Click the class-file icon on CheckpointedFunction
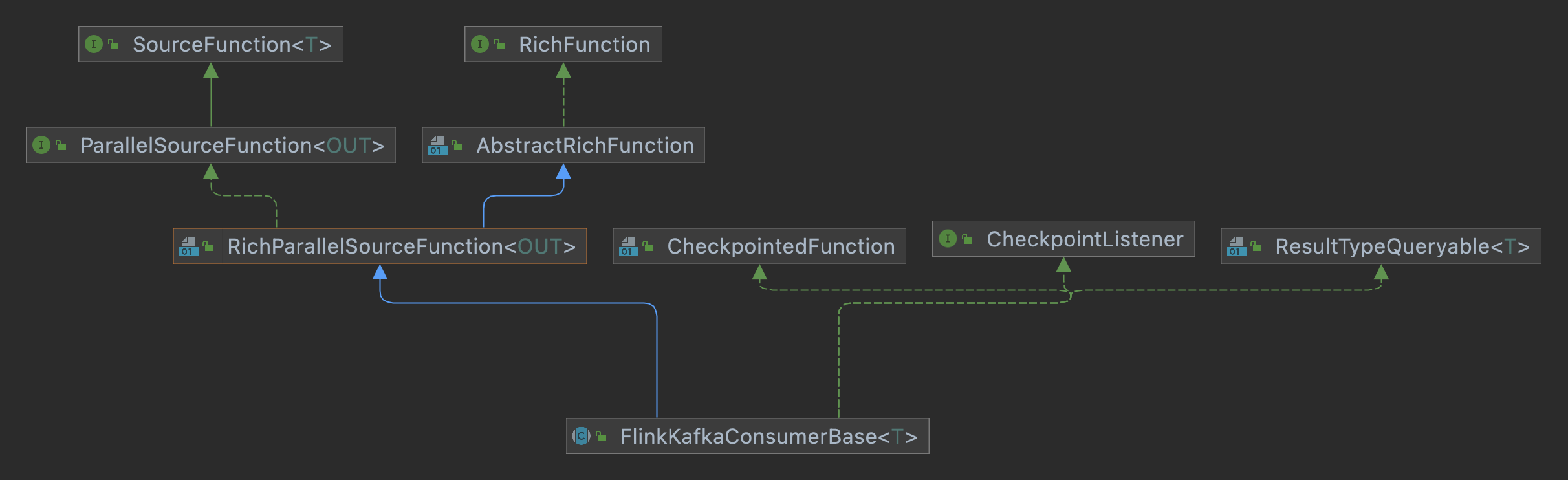 [x=629, y=246]
